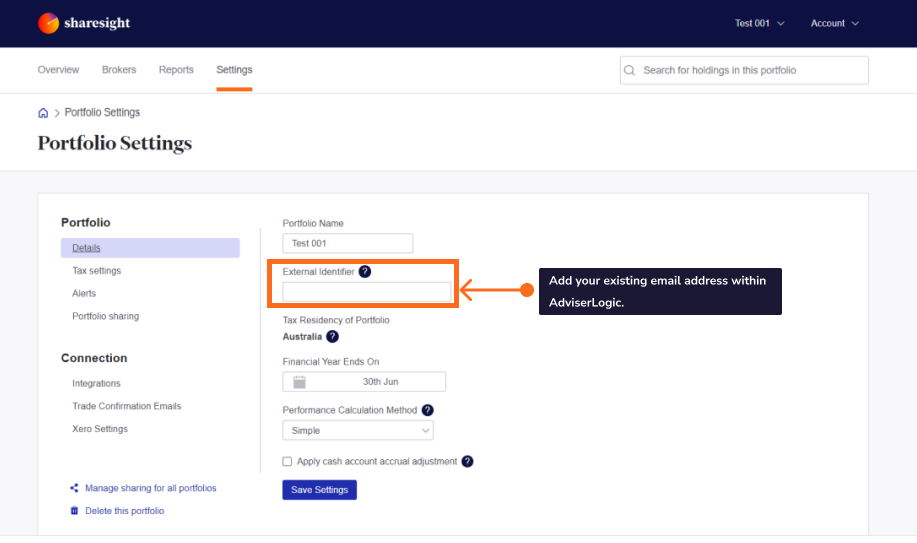Switch to the Brokers tab
This screenshot has height=543, width=917.
(119, 70)
